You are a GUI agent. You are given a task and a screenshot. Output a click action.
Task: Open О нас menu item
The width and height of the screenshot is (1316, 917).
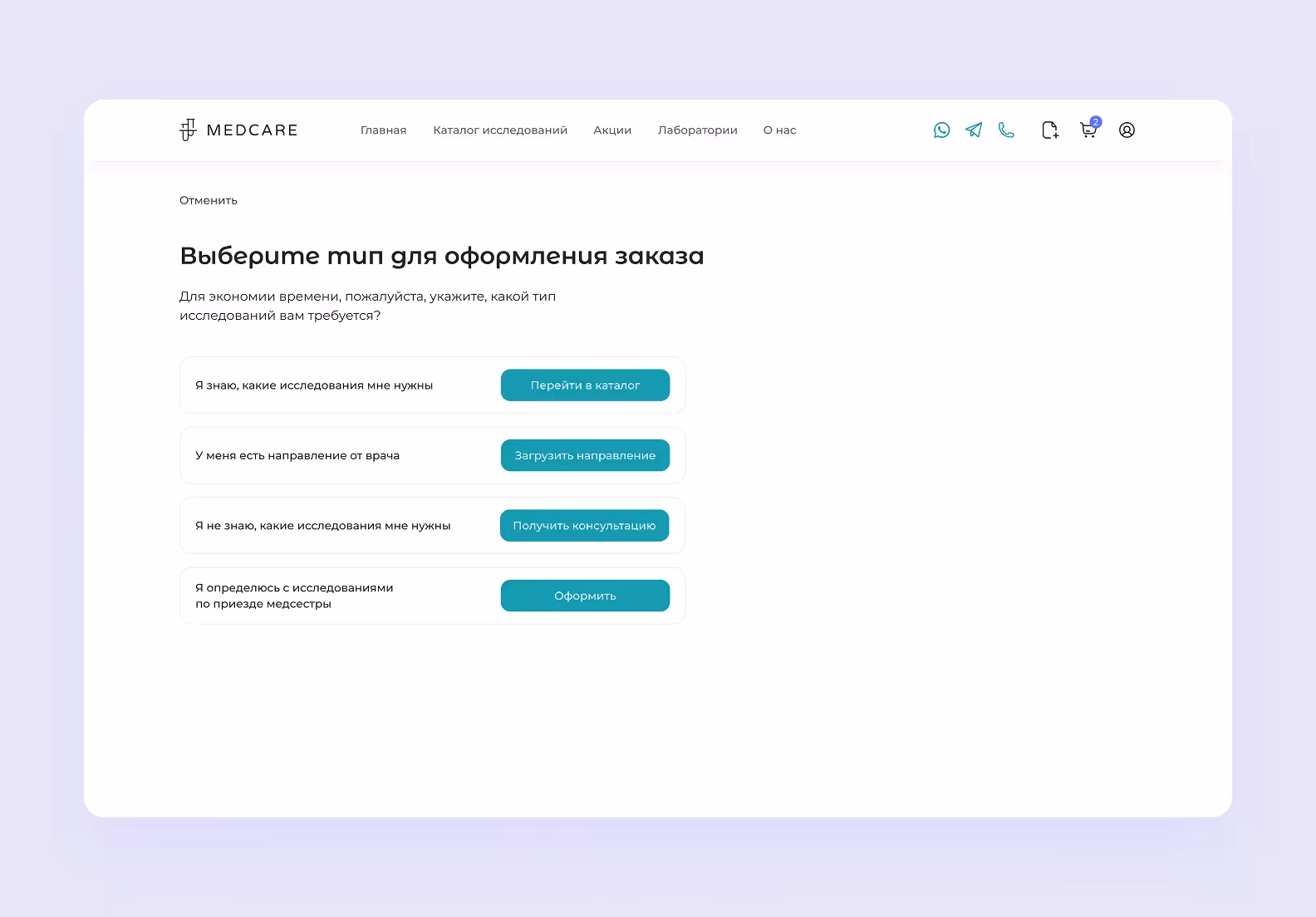point(779,130)
